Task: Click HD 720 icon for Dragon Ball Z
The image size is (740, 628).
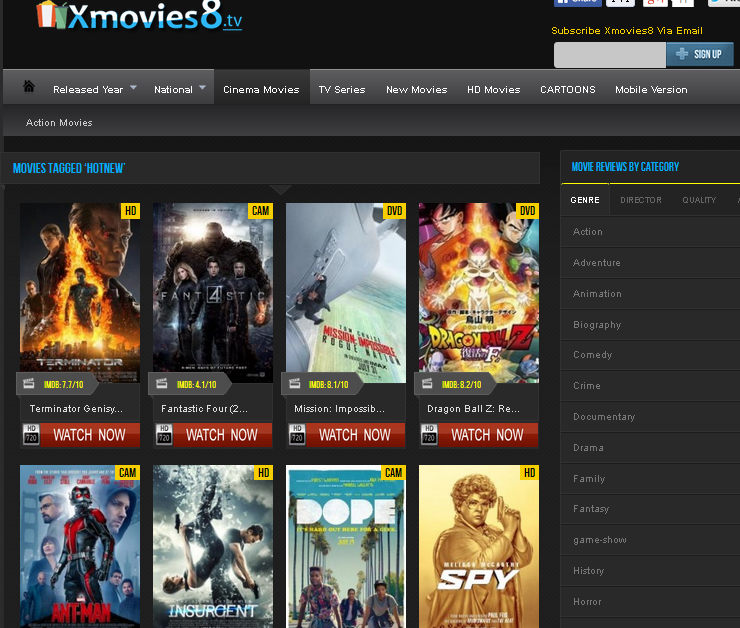Action: [429, 435]
